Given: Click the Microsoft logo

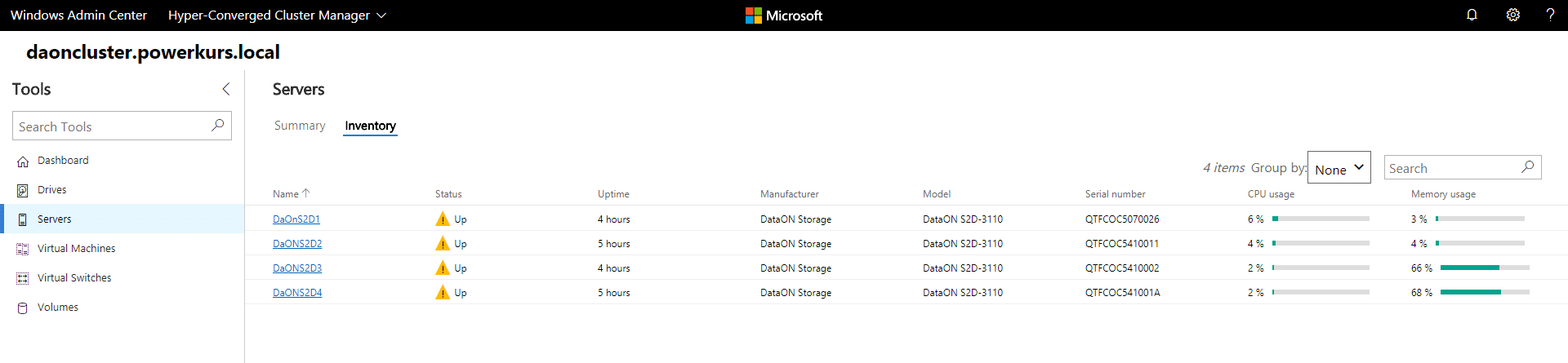Looking at the screenshot, I should (784, 15).
